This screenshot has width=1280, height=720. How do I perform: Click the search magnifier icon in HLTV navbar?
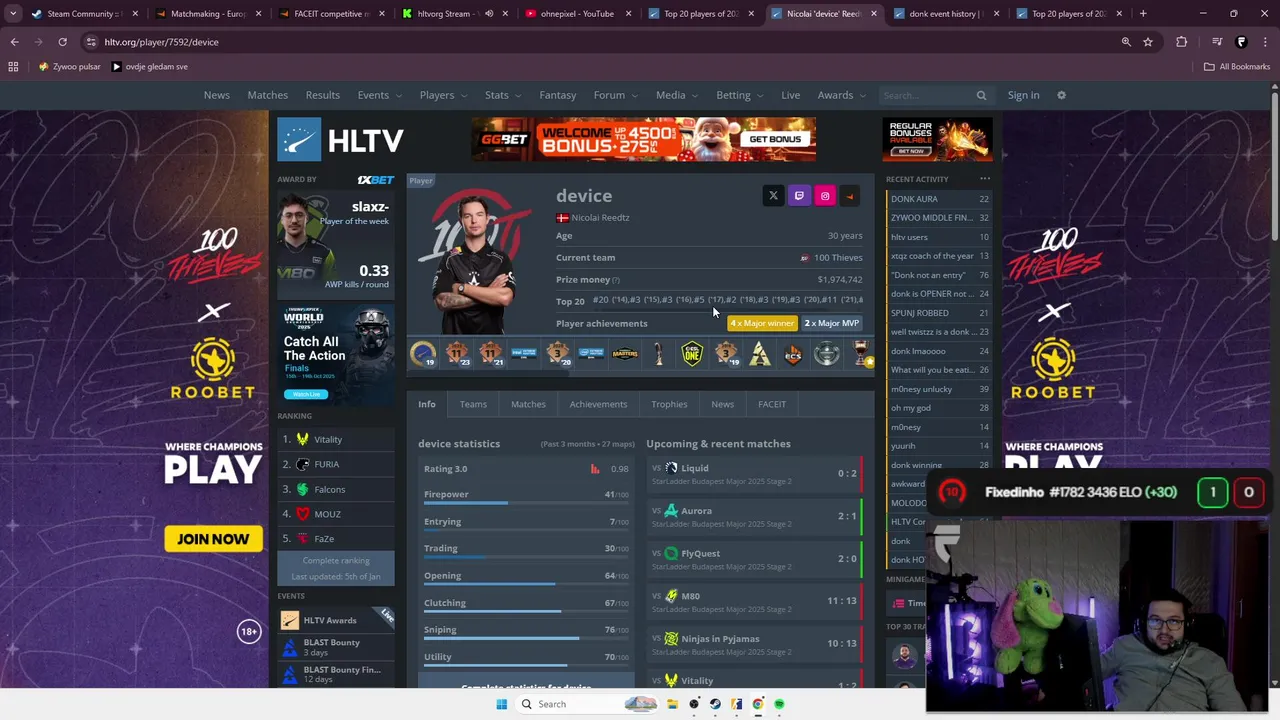(x=981, y=95)
